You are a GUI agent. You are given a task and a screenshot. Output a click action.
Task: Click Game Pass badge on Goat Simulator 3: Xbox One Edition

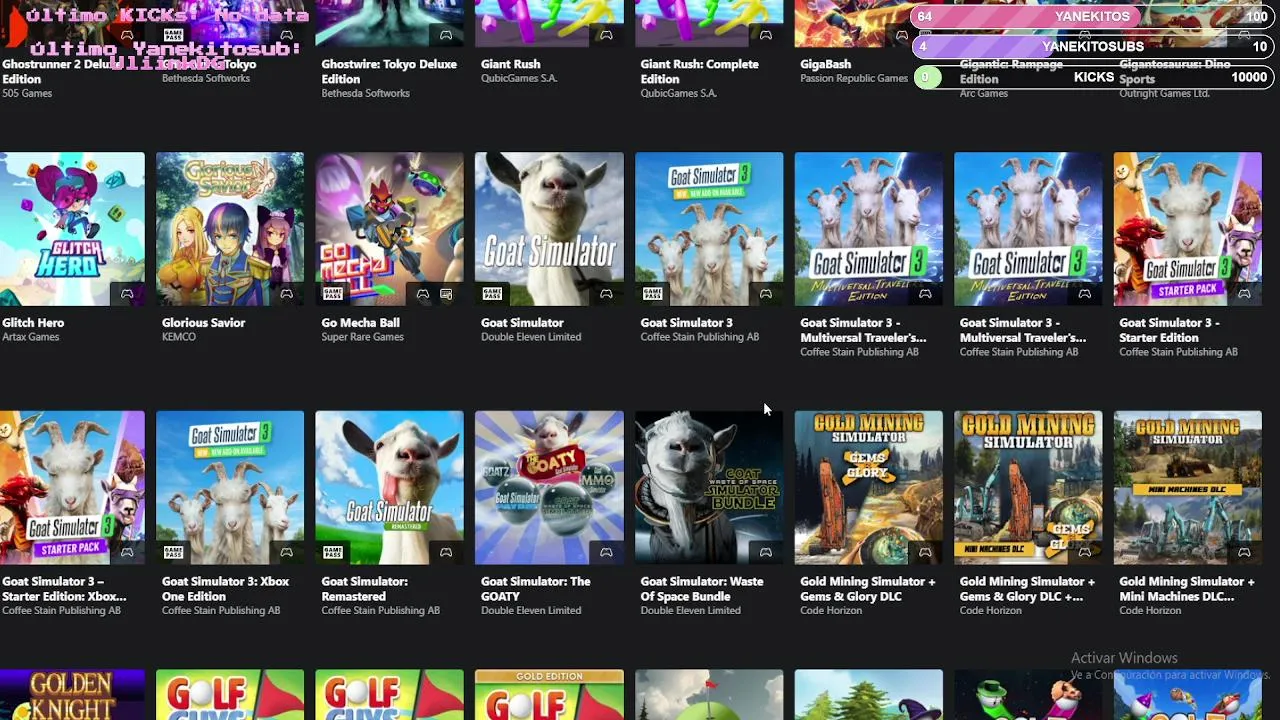coord(173,552)
